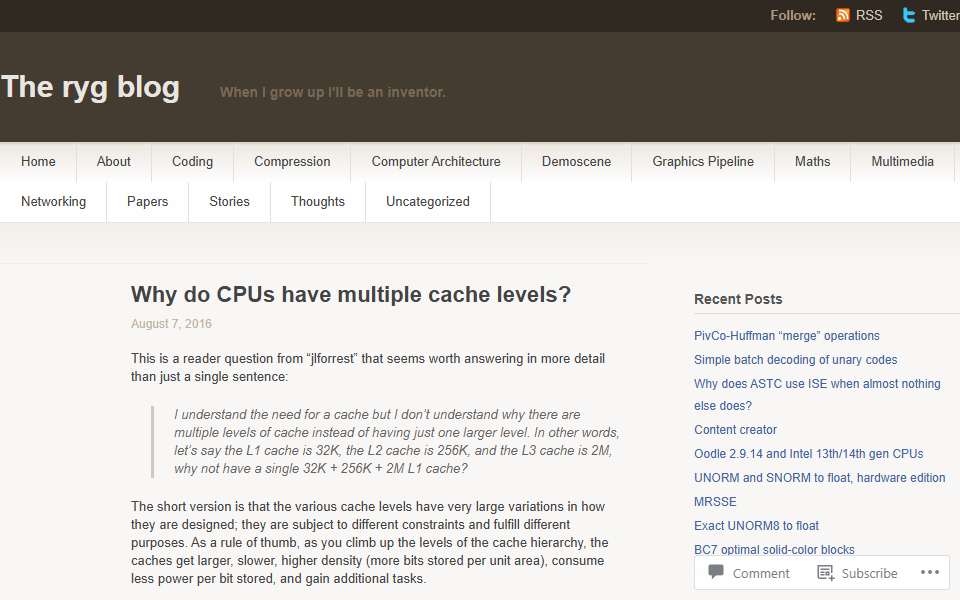Screen dimensions: 960x600
Task: Select the Coding category
Action: [192, 162]
